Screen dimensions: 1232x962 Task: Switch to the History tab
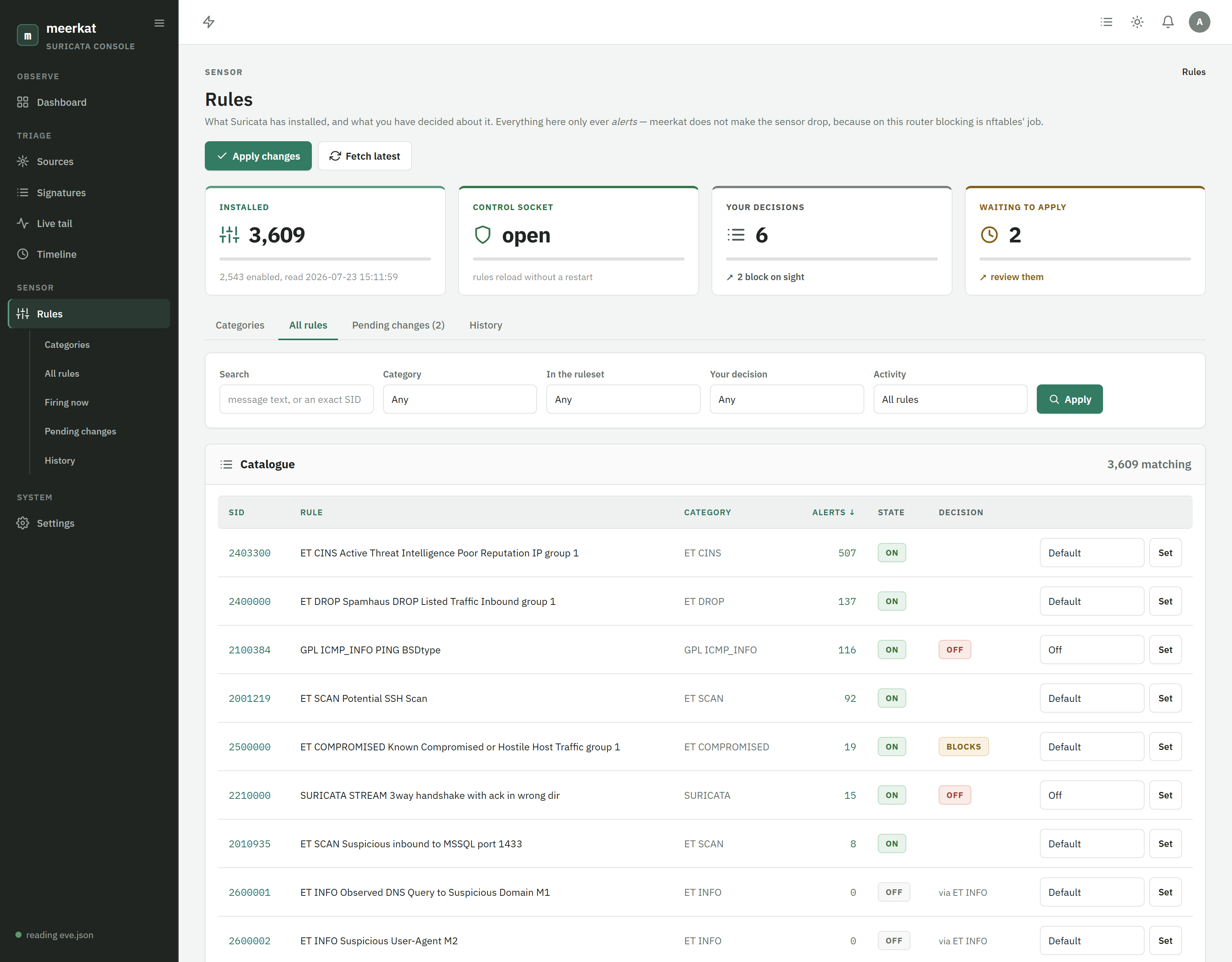[x=486, y=325]
